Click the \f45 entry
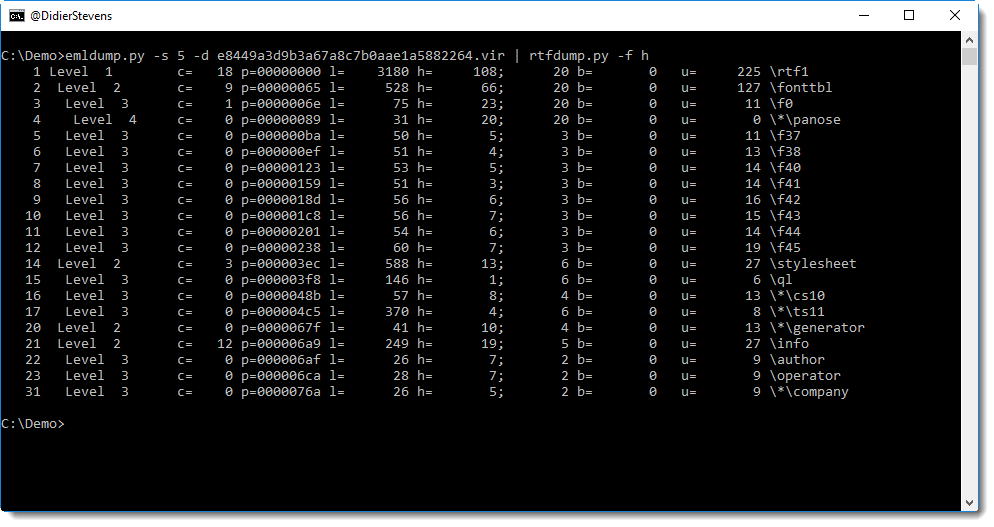 pos(785,248)
